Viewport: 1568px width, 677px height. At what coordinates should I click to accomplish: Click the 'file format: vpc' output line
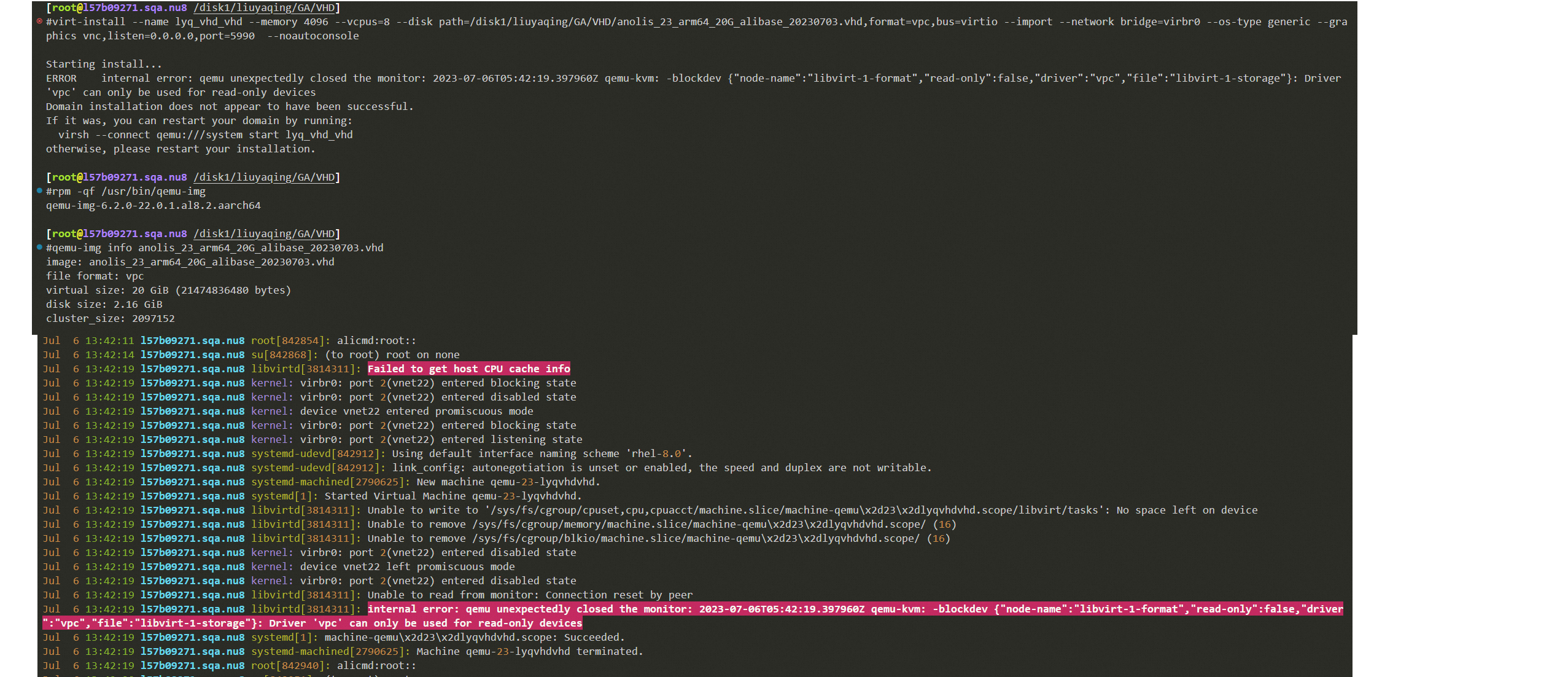[x=95, y=276]
